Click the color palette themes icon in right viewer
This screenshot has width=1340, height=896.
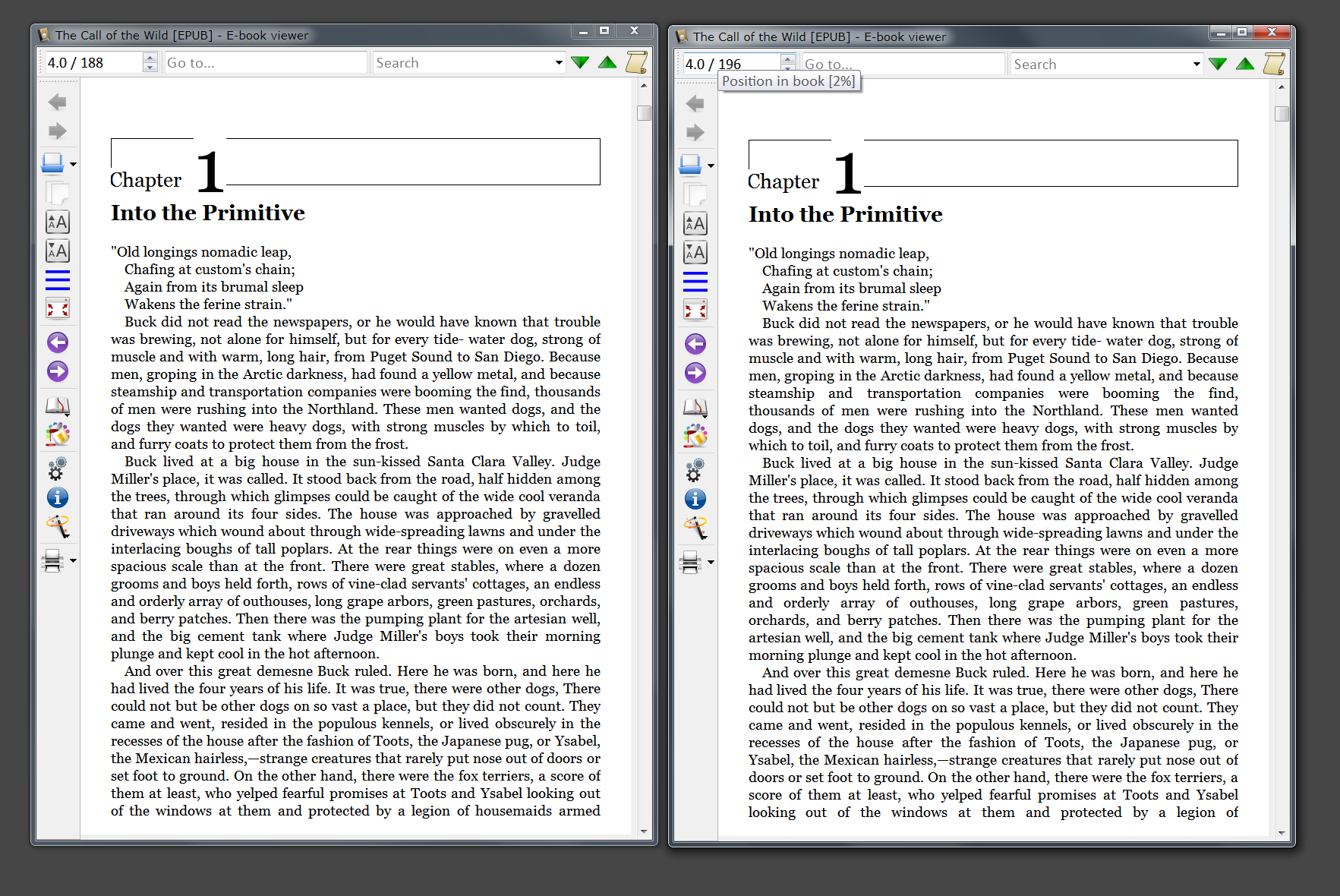[x=695, y=437]
